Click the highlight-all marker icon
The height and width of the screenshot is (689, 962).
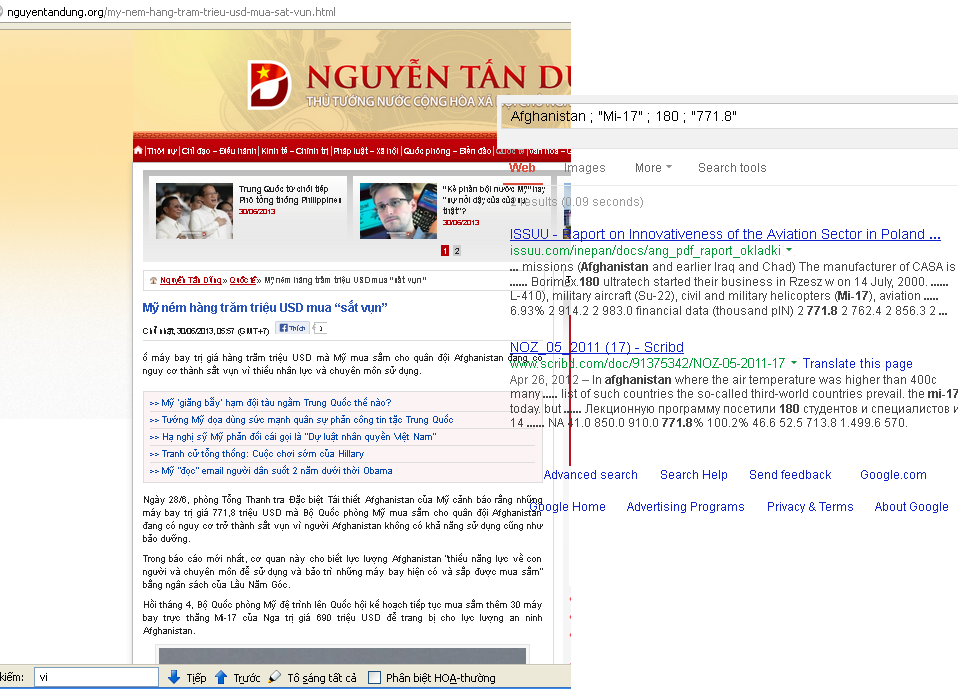[x=275, y=677]
